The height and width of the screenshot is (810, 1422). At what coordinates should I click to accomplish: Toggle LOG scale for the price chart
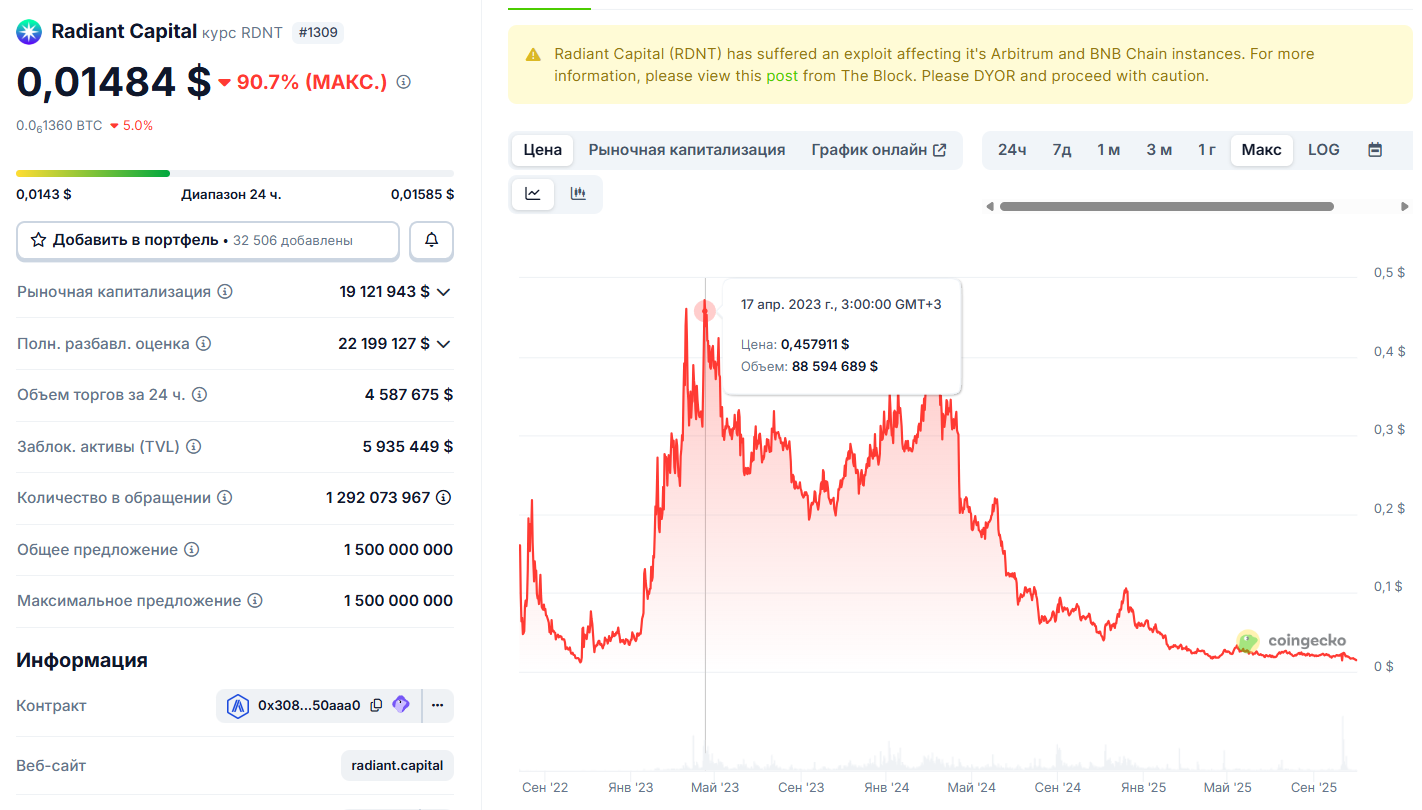point(1323,149)
